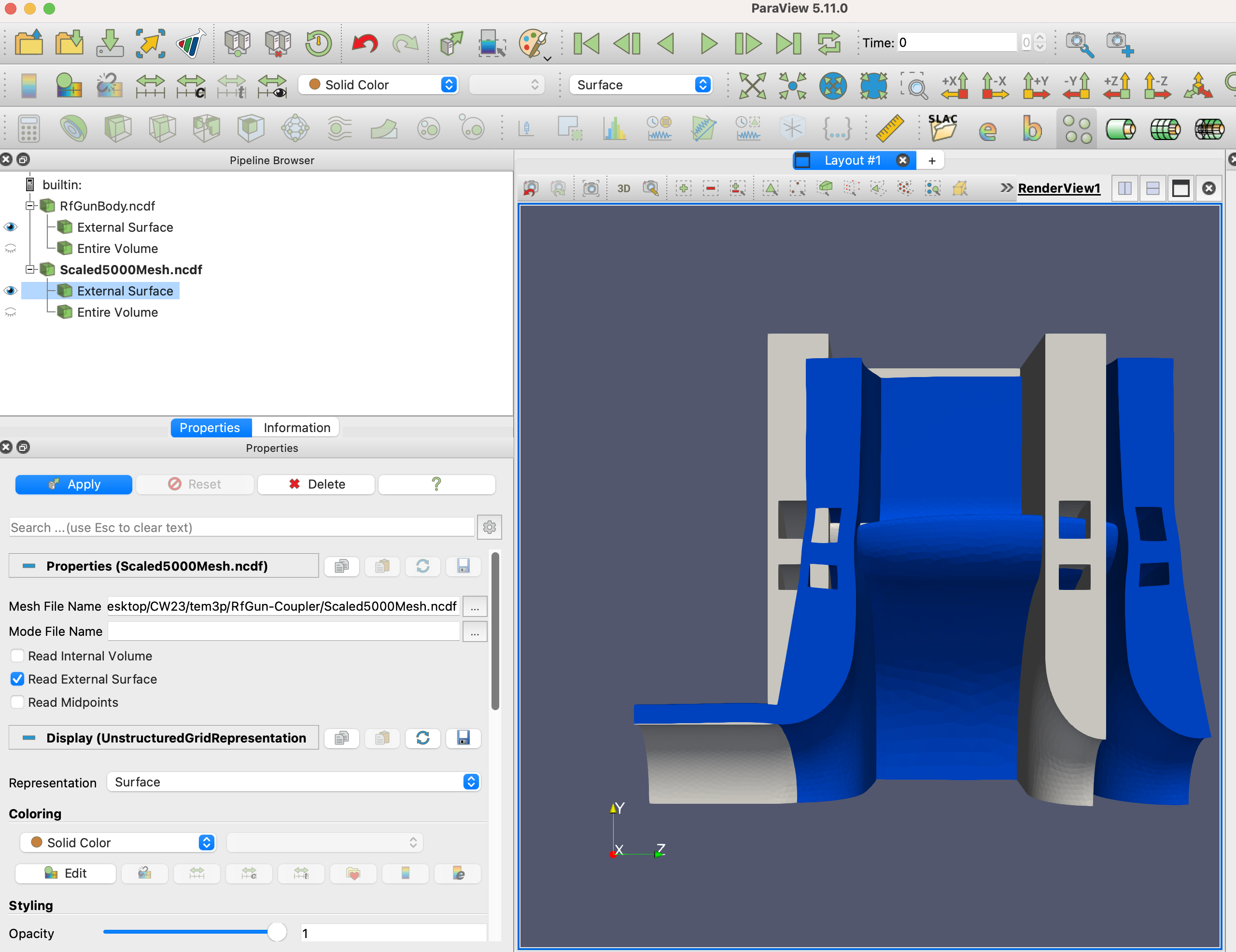Toggle visibility eye of RfGunBody External Surface
Image resolution: width=1236 pixels, height=952 pixels.
[x=10, y=227]
